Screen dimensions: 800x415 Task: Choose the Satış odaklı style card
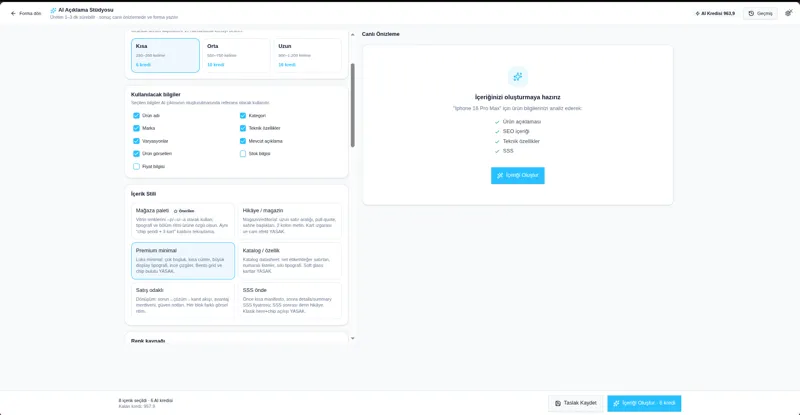[183, 300]
